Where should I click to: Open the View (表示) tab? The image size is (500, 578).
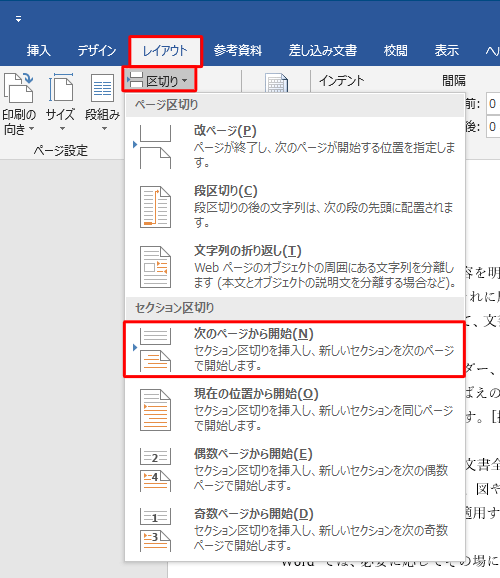(x=447, y=51)
